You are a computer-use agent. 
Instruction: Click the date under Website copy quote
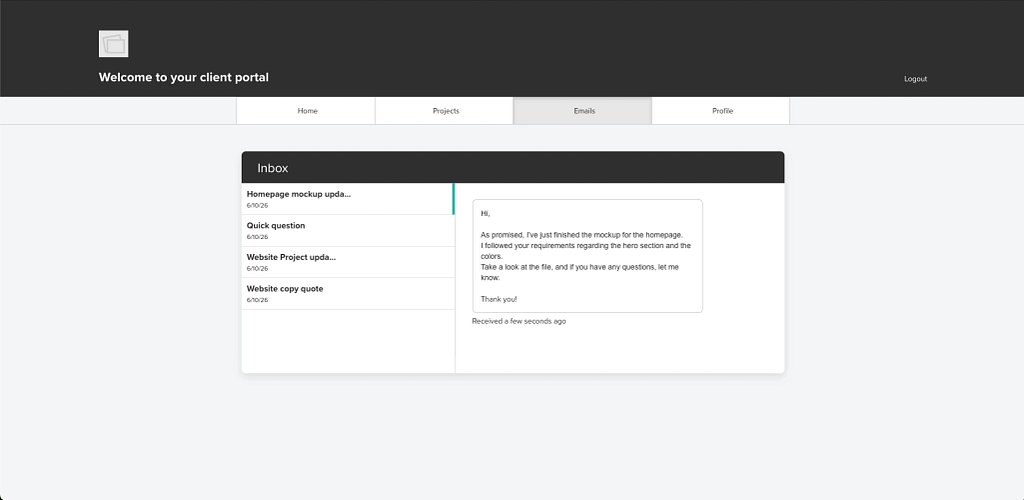(x=257, y=300)
